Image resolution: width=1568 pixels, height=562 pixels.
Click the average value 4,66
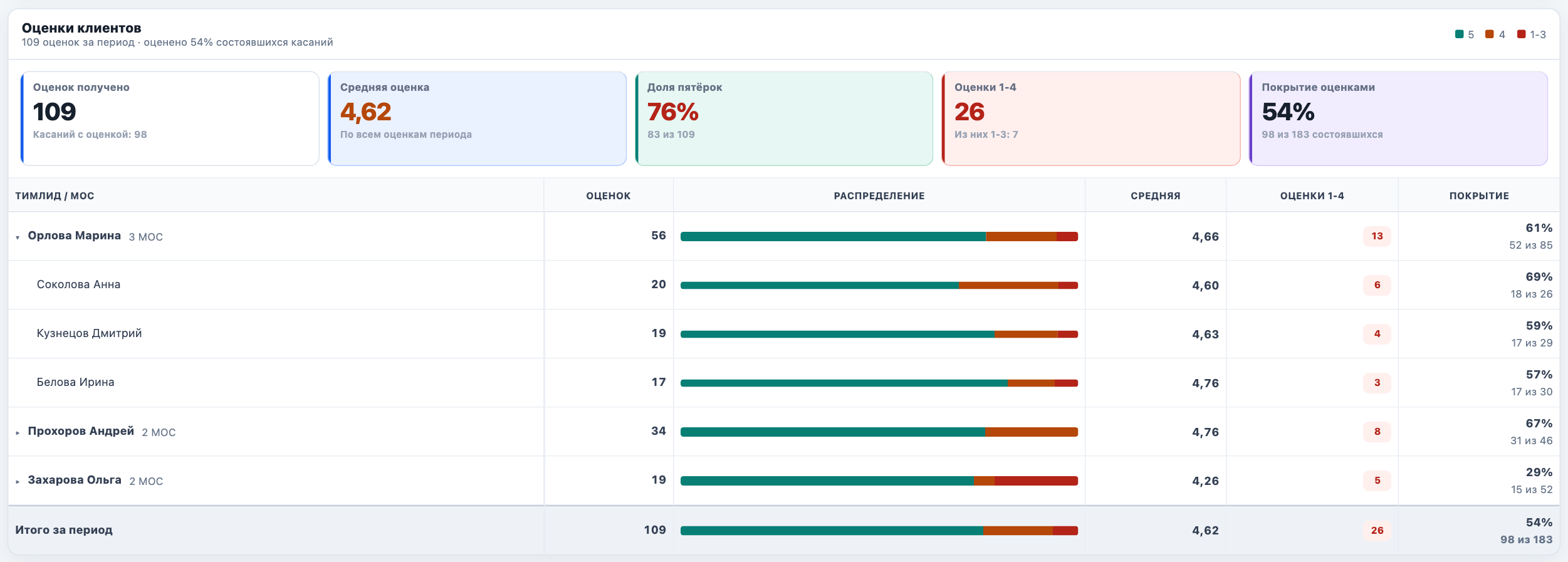click(x=1205, y=237)
